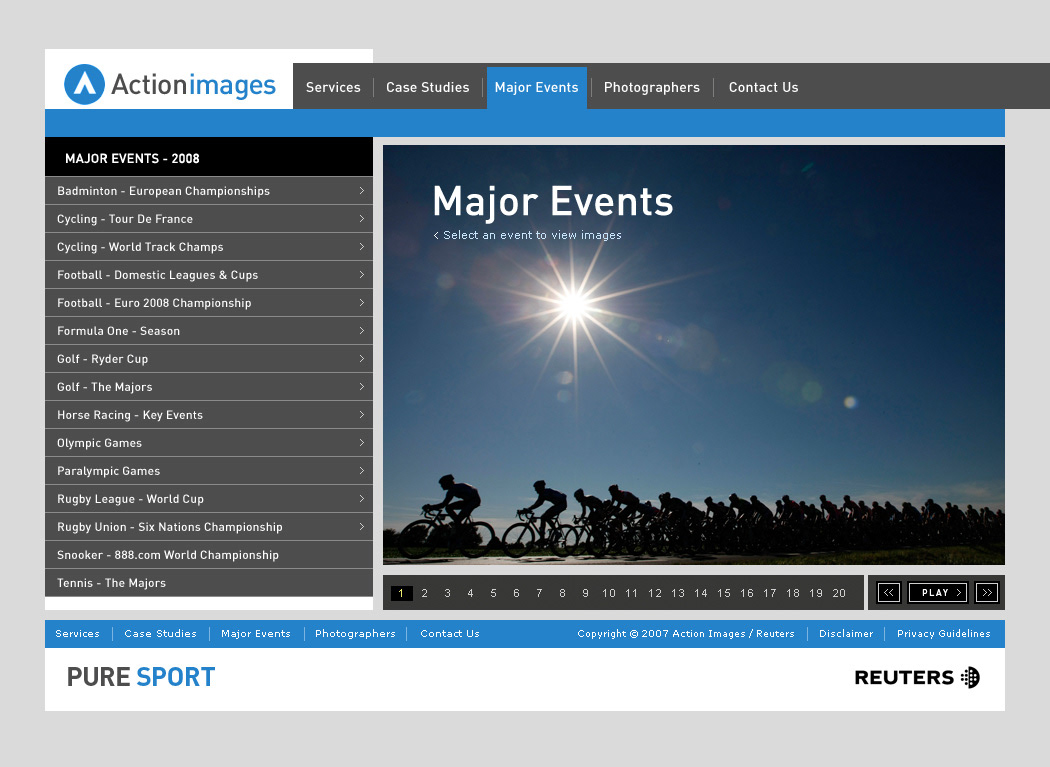Viewport: 1050px width, 767px height.
Task: Click the Reuters logo in footer
Action: pyautogui.click(x=916, y=678)
